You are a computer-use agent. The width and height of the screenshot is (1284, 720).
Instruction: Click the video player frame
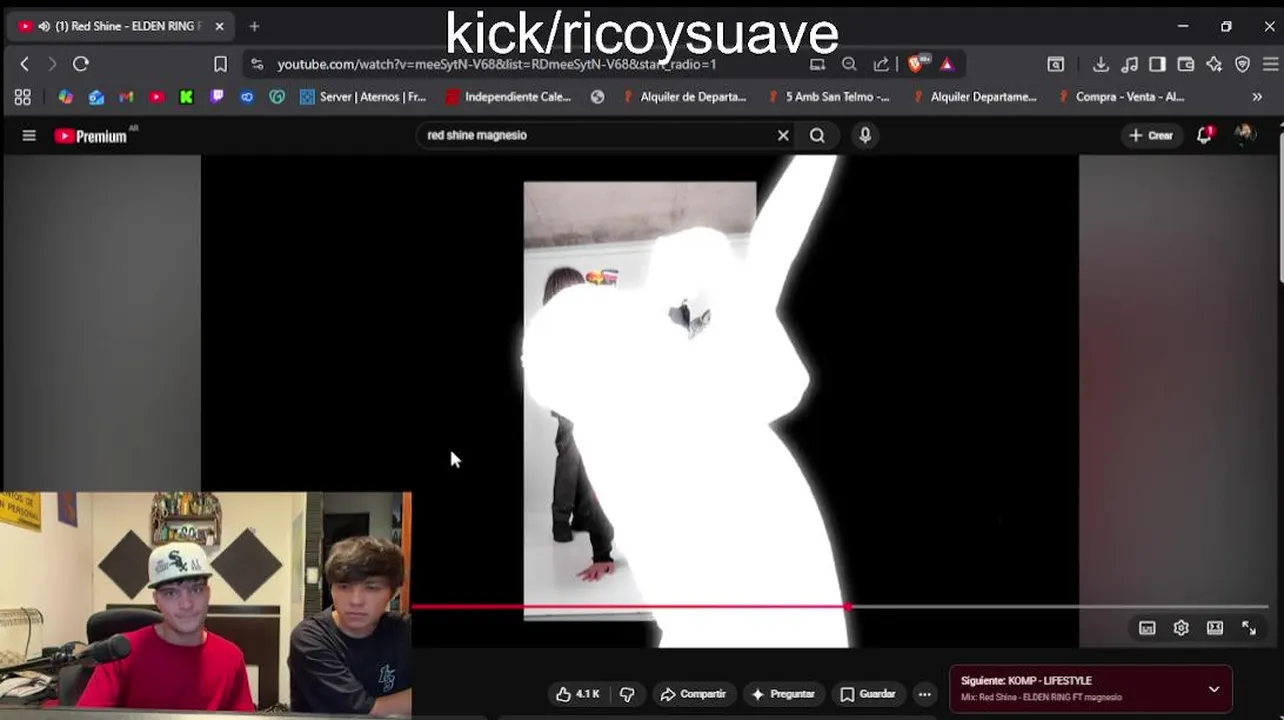pyautogui.click(x=640, y=400)
